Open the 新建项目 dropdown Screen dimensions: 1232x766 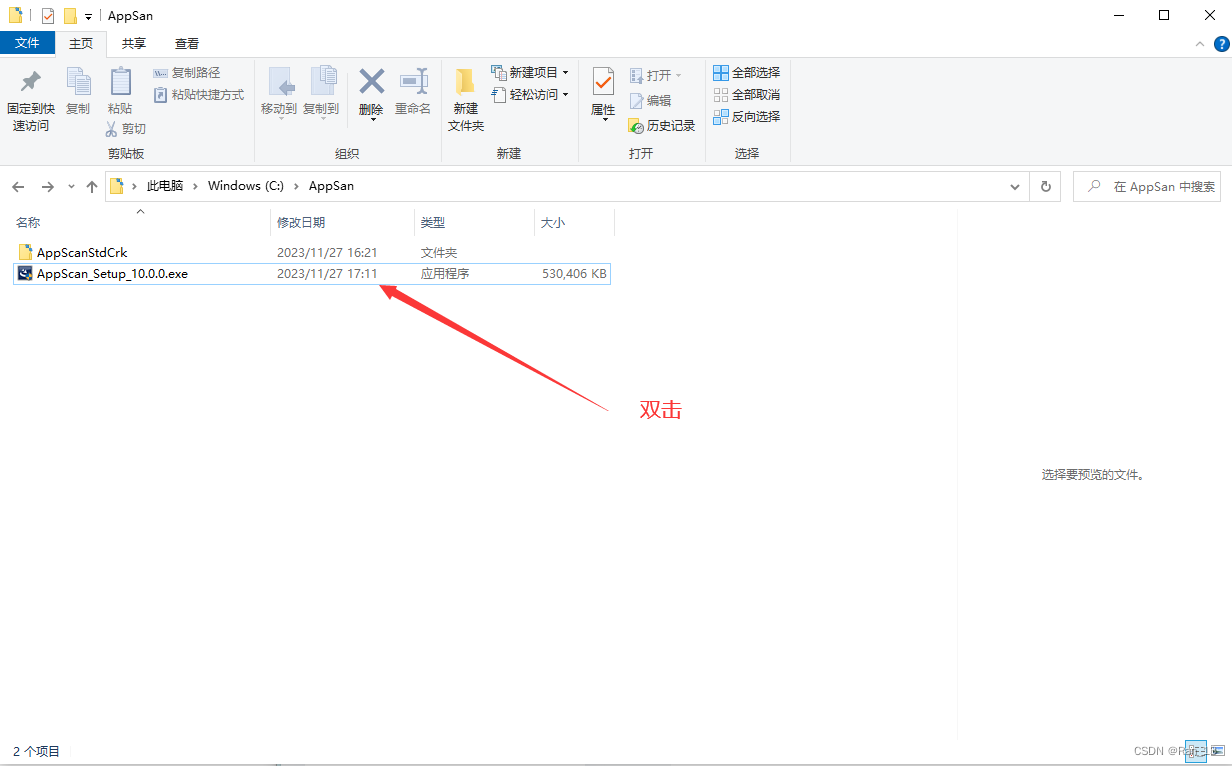(530, 73)
